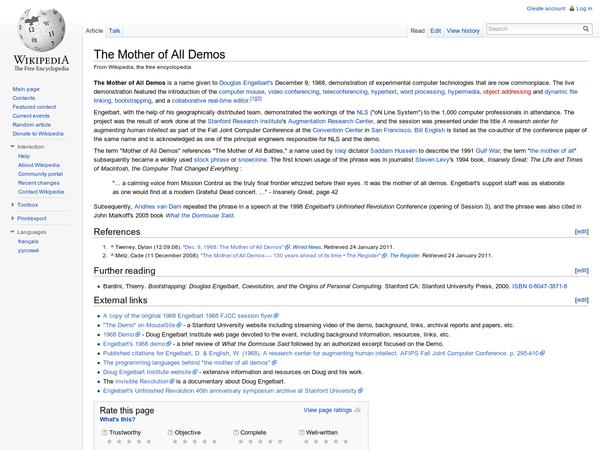Open the snowclone link
The image size is (600, 450).
(252, 160)
